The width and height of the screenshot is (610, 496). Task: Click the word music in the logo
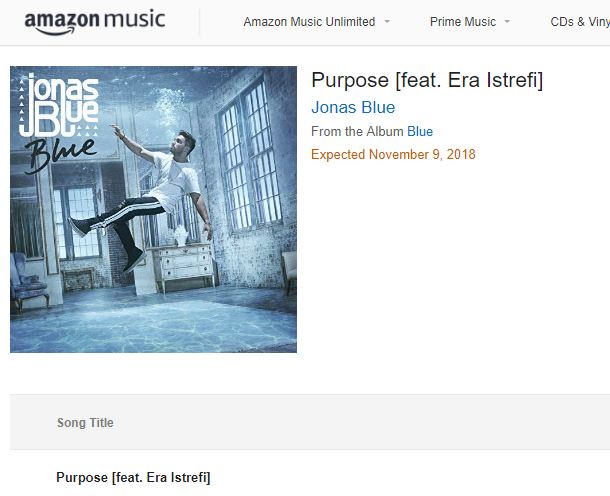click(x=135, y=19)
